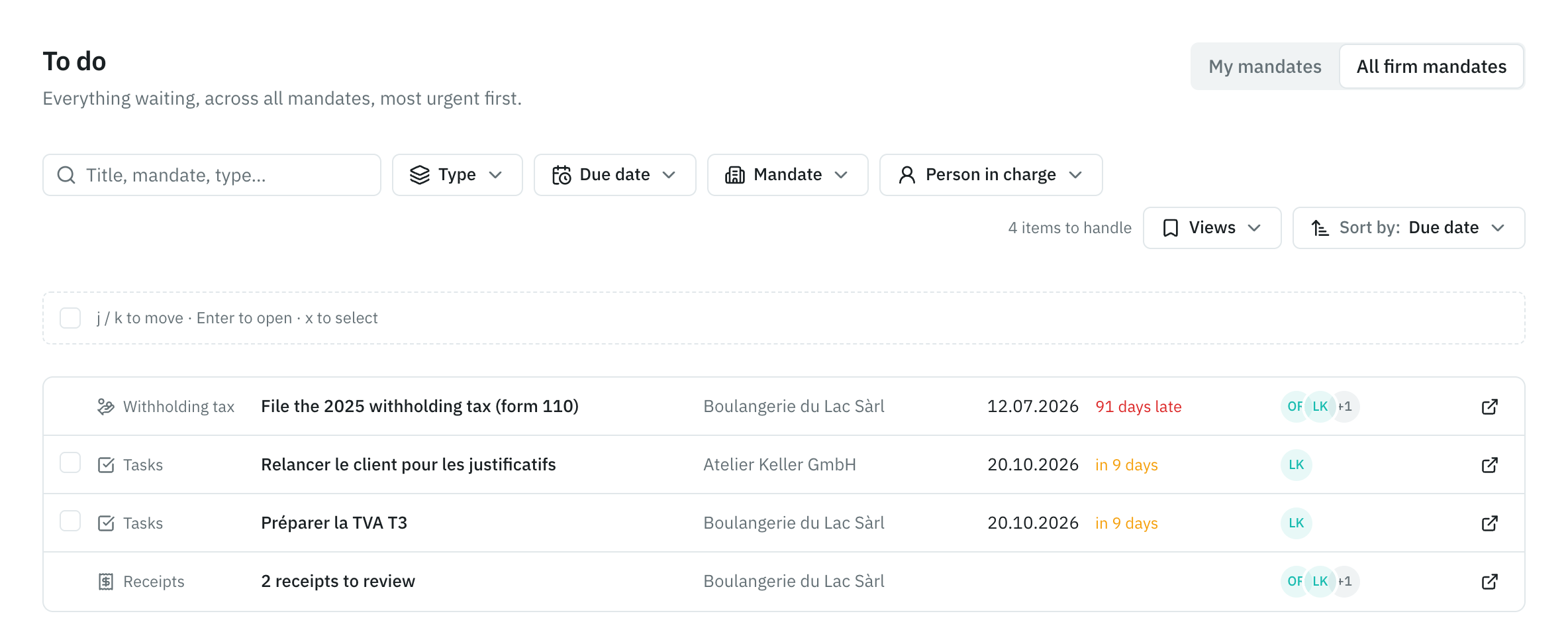1568x636 pixels.
Task: Tick the select-all checkbox in the hint bar
Action: (70, 318)
